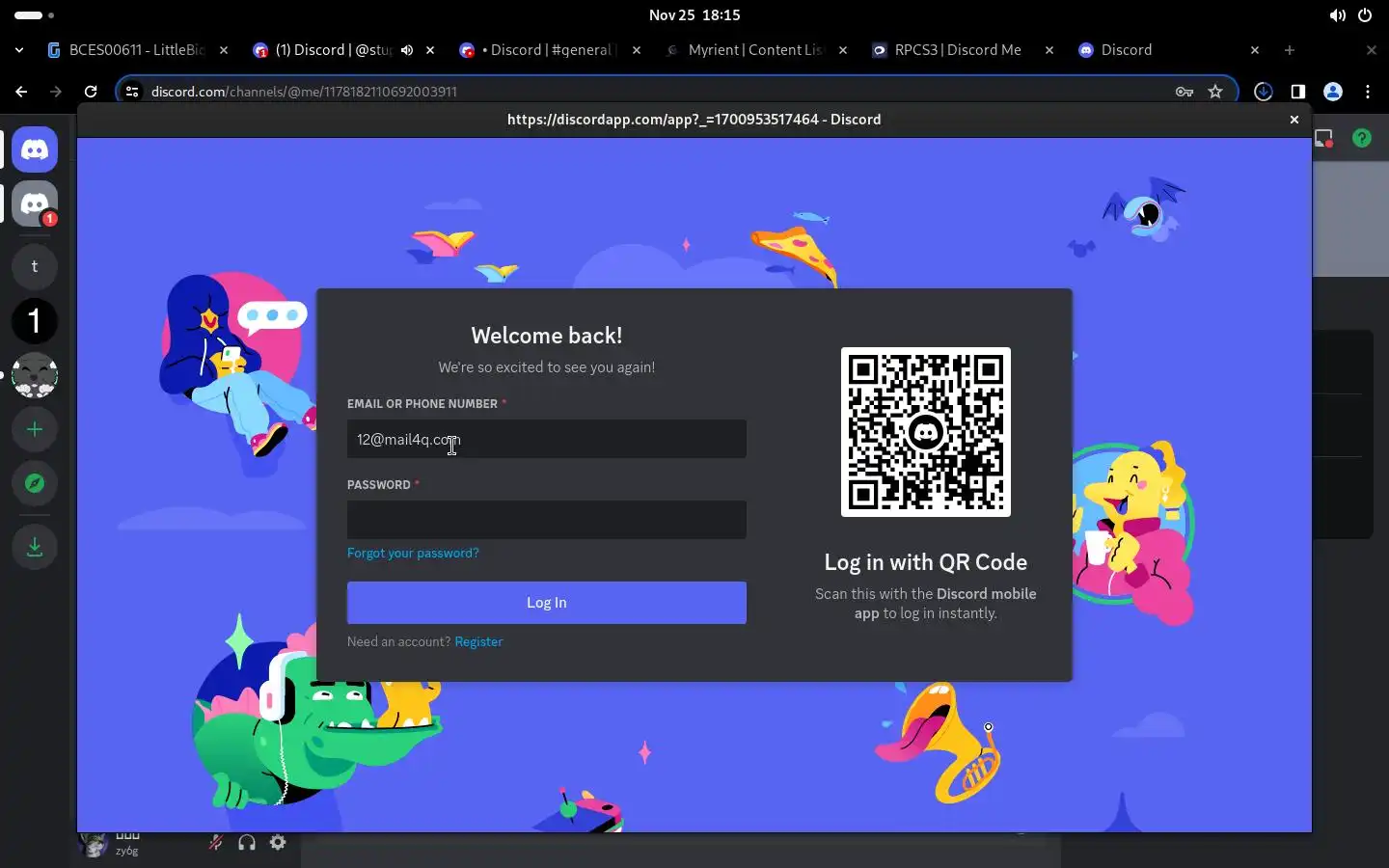Mute audio on the '(1) Discord' tab
The image size is (1389, 868).
(407, 50)
